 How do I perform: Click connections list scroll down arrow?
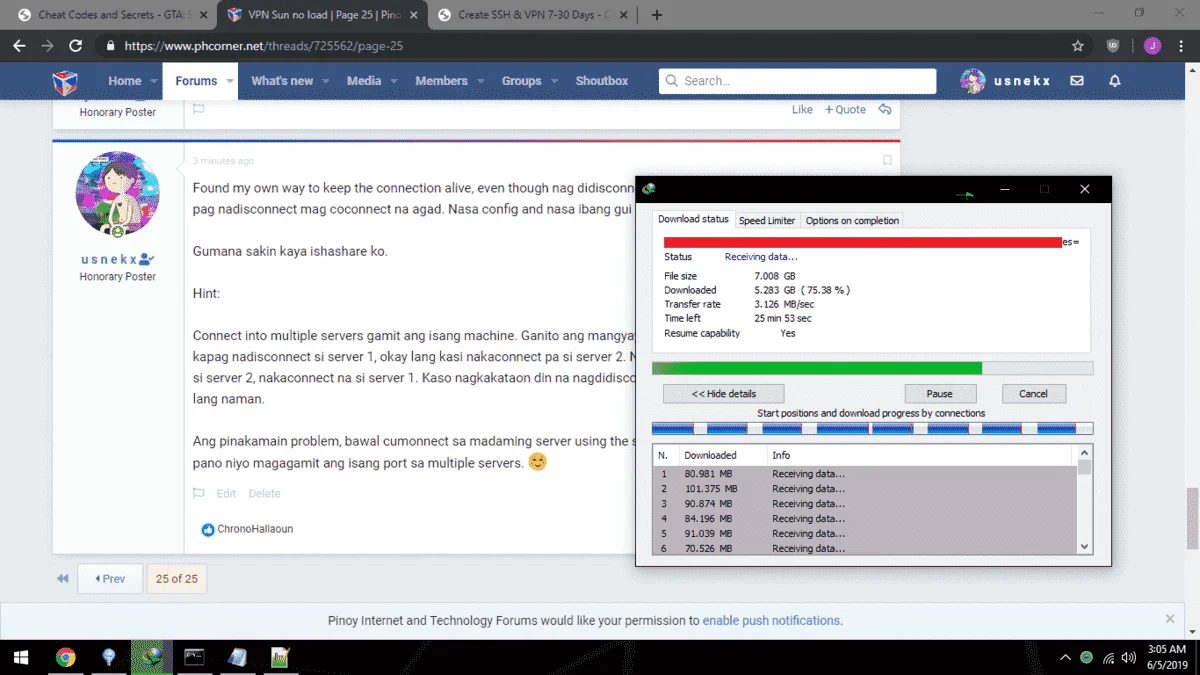click(x=1085, y=547)
